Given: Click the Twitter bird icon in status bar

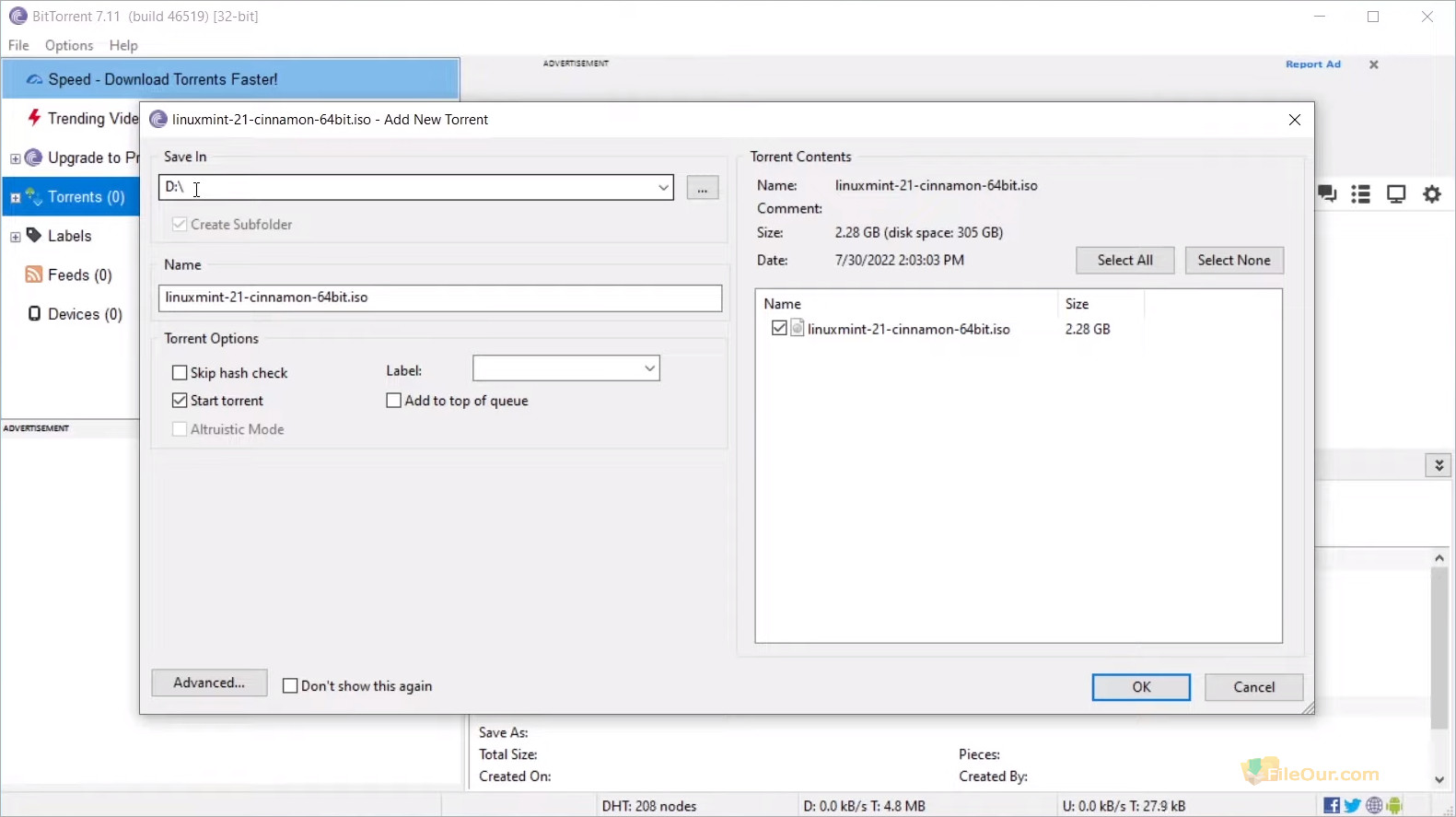Looking at the screenshot, I should [x=1352, y=806].
